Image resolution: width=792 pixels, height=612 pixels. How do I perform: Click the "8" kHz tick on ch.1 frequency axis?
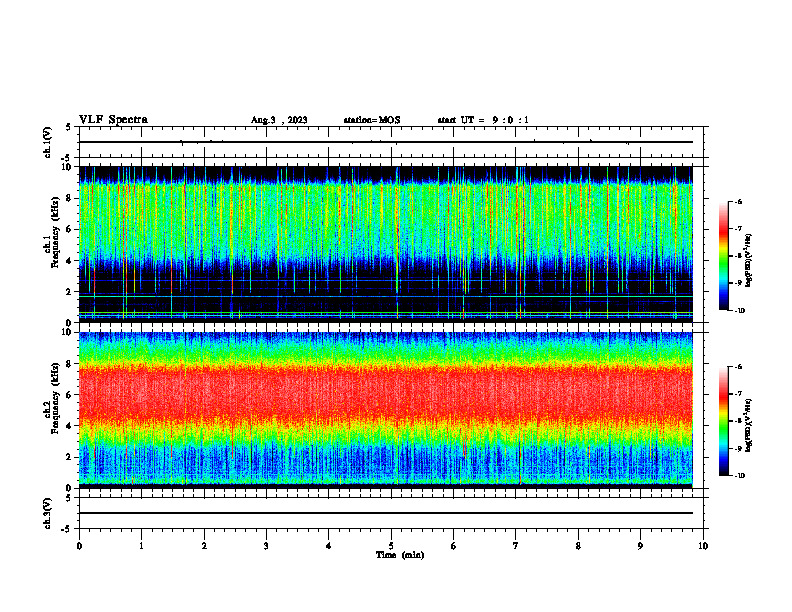(70, 198)
